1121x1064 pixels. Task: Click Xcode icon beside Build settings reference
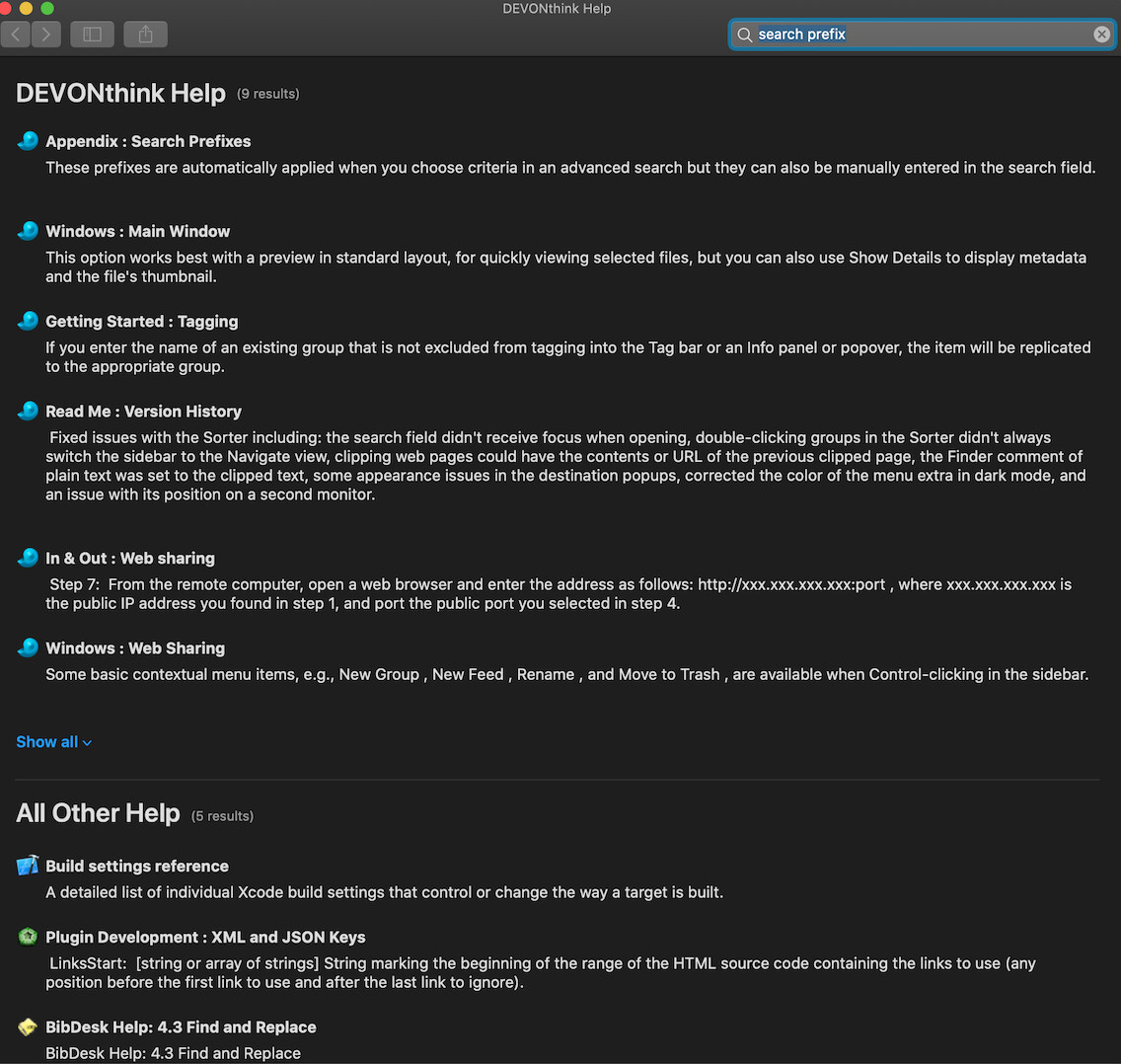[28, 866]
